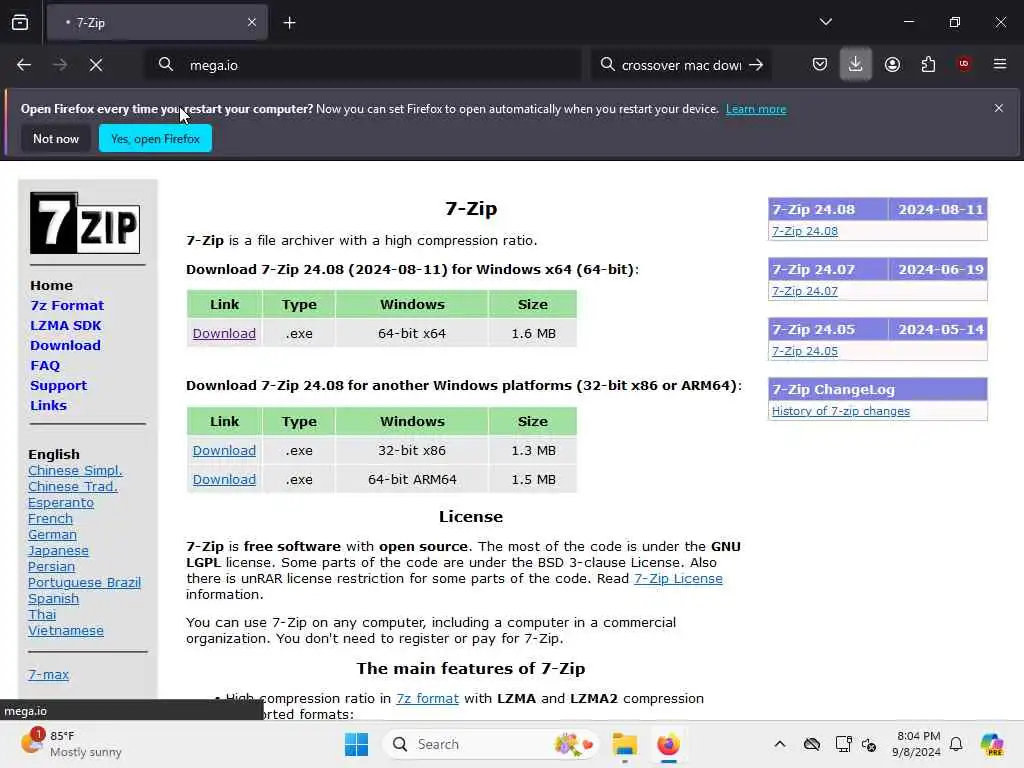Screen dimensions: 1024x768
Task: Open the extensions puzzle icon
Action: point(928,64)
